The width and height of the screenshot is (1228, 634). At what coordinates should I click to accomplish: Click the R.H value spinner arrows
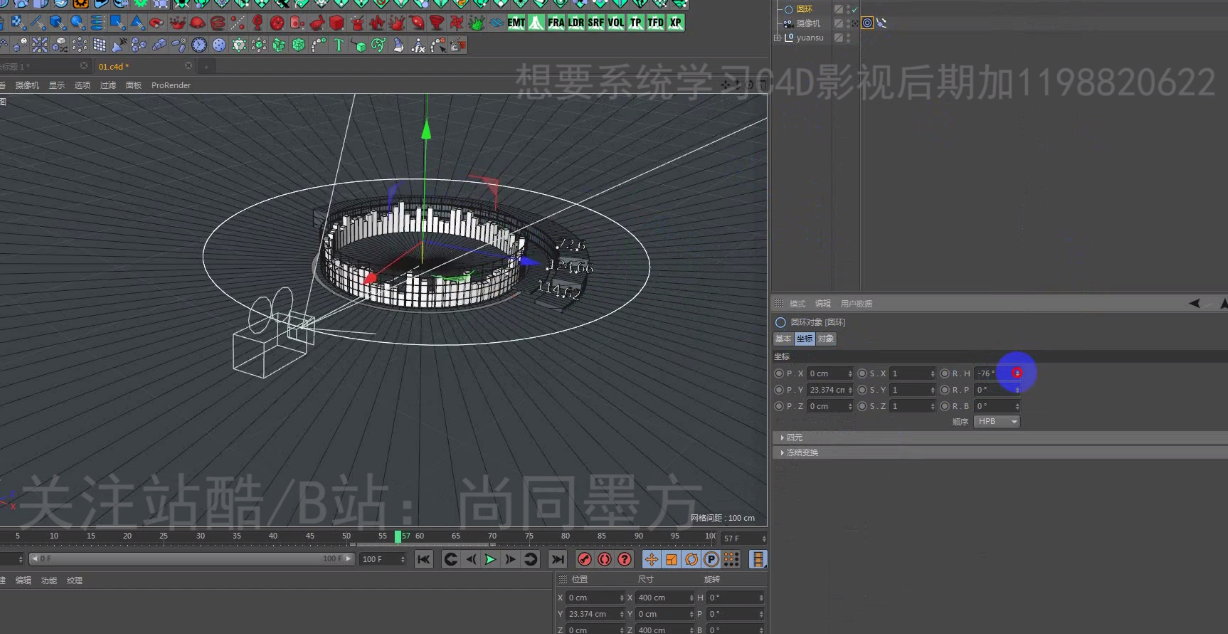[x=1017, y=373]
